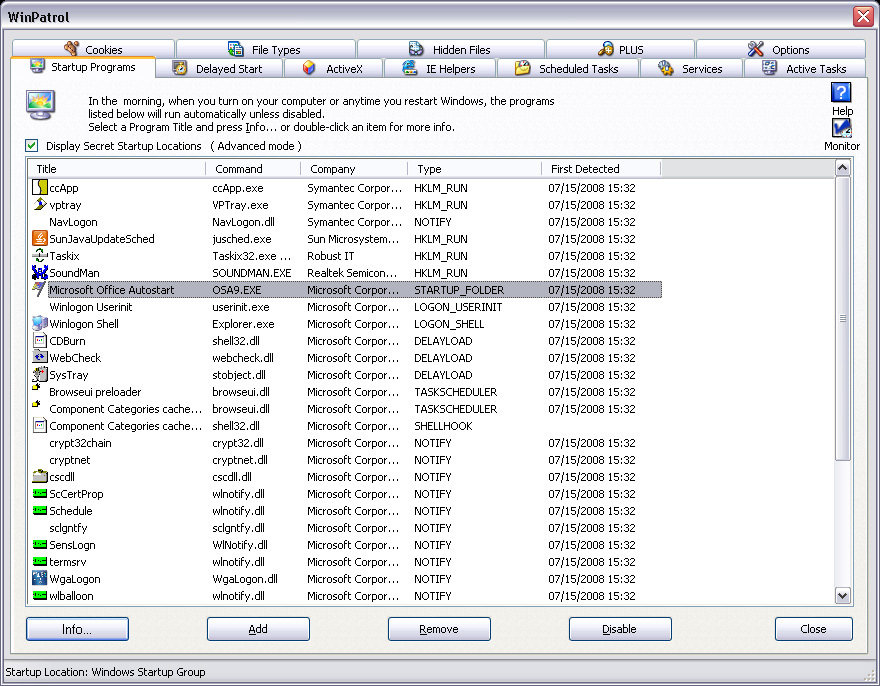
Task: Click the Remove button
Action: tap(439, 629)
